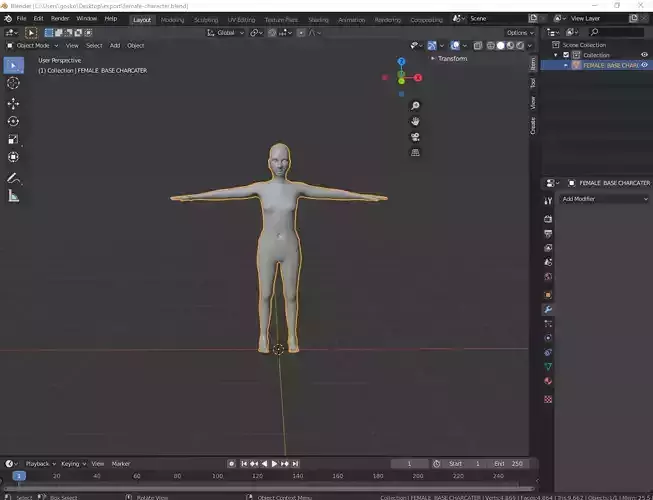Click the Blender logo menu
Viewport: 653px width, 500px height.
coord(8,19)
